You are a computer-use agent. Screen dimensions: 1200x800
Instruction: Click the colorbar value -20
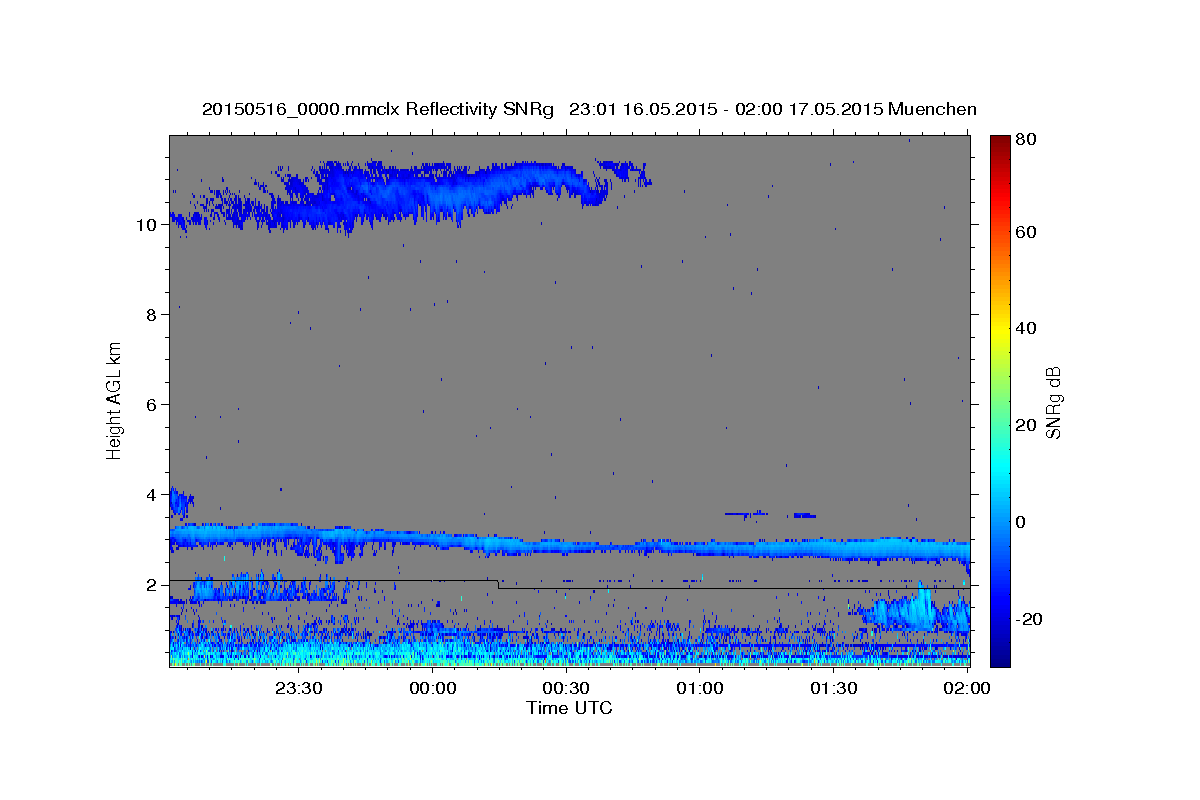point(1031,619)
